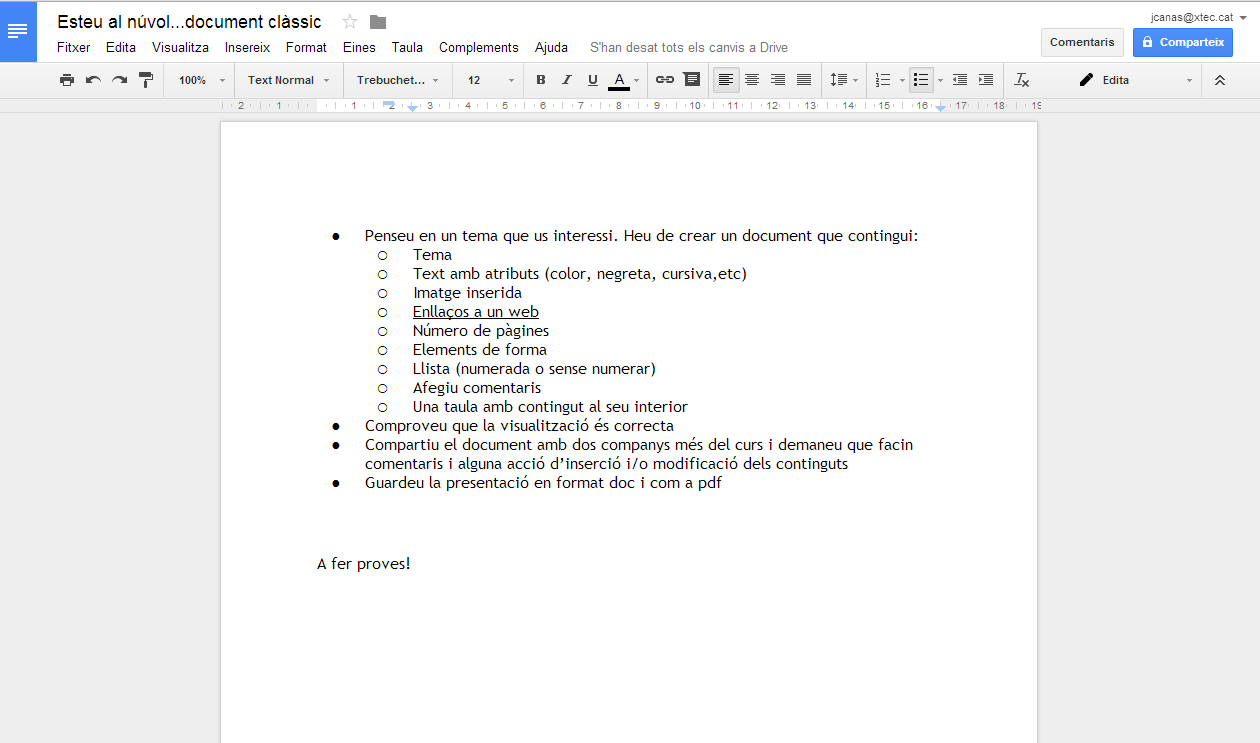Open the Insereix menu

pyautogui.click(x=247, y=47)
